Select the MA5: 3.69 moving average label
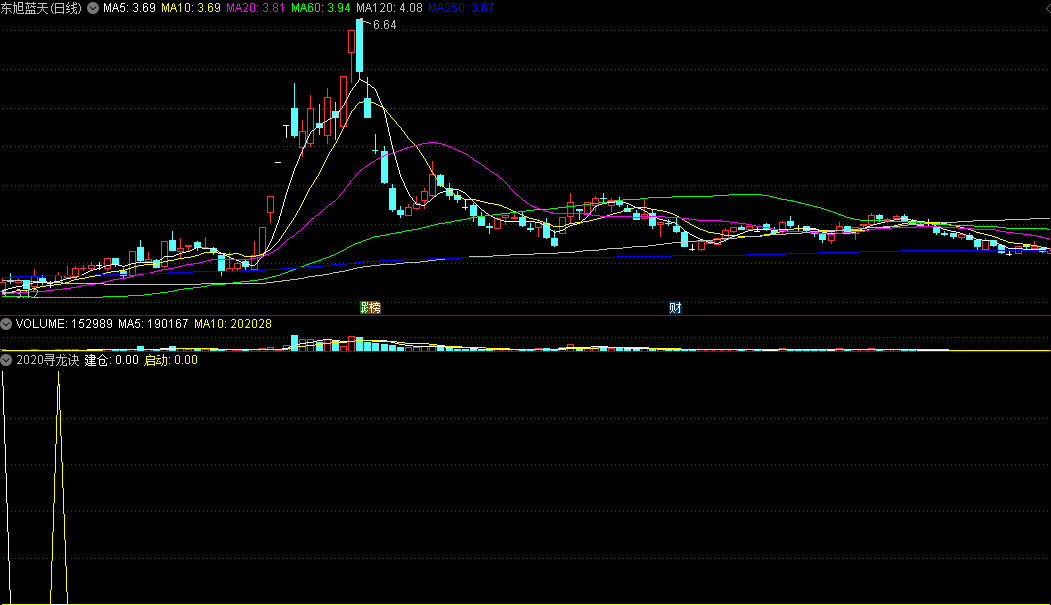The width and height of the screenshot is (1051, 605). click(x=129, y=8)
